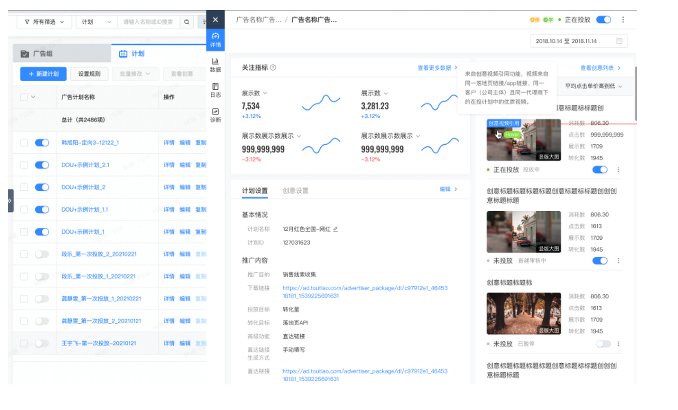Open the plan named 娱乐_第一次投放_2_20210221

click(99, 254)
